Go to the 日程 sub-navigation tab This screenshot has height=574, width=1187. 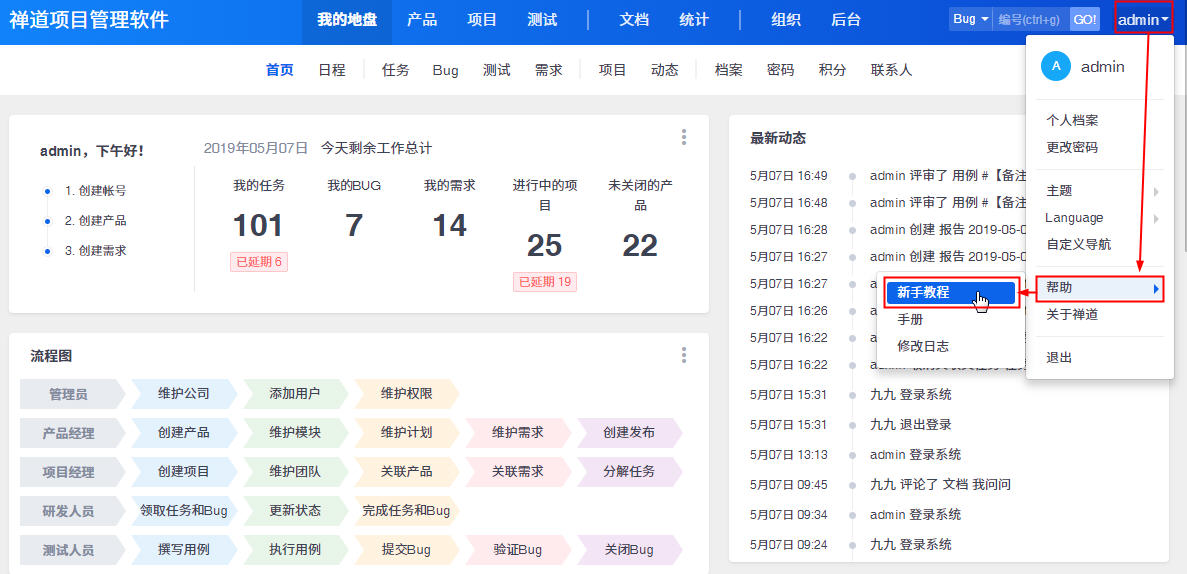(332, 70)
